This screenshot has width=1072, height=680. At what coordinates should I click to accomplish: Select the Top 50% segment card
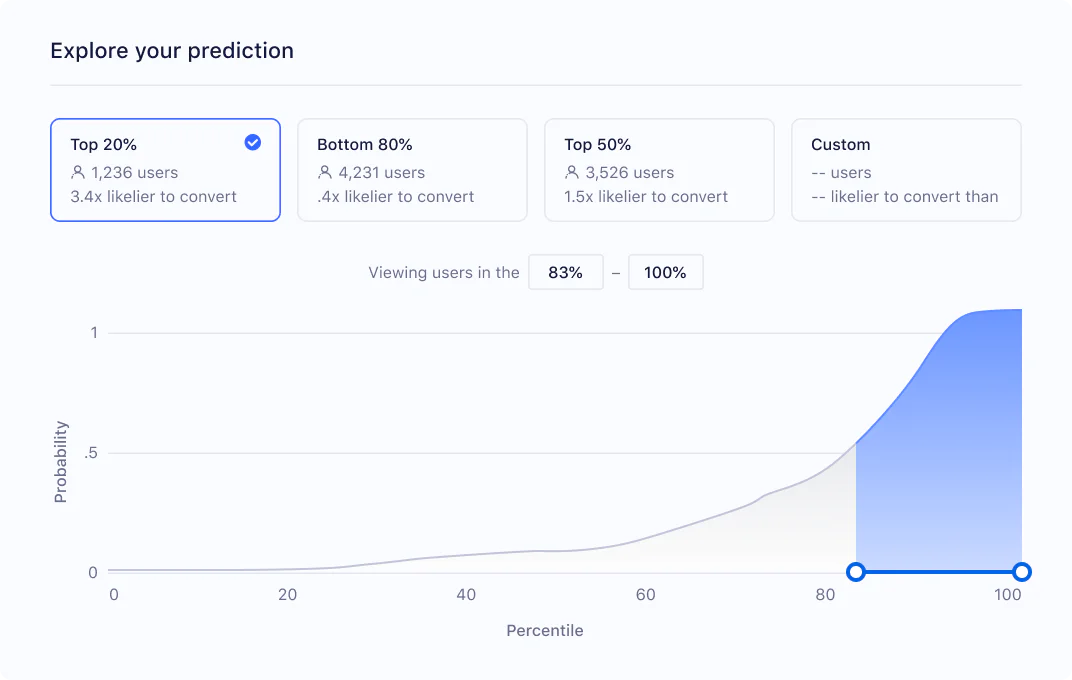pyautogui.click(x=659, y=170)
